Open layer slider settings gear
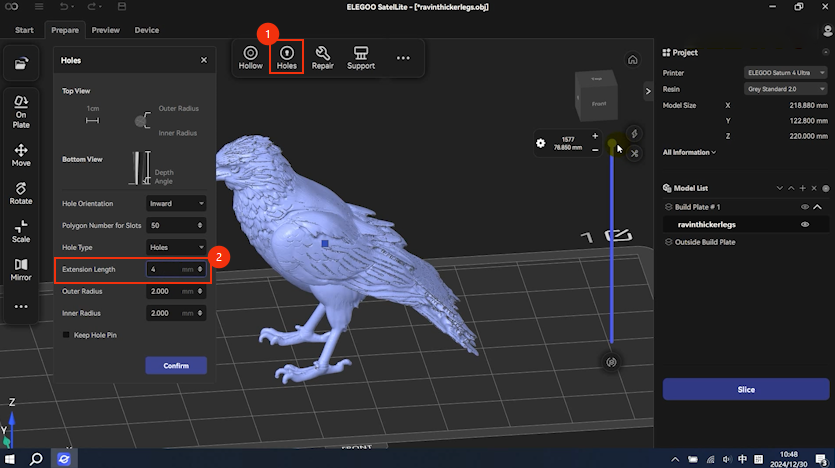Viewport: 835px width, 468px height. point(541,143)
